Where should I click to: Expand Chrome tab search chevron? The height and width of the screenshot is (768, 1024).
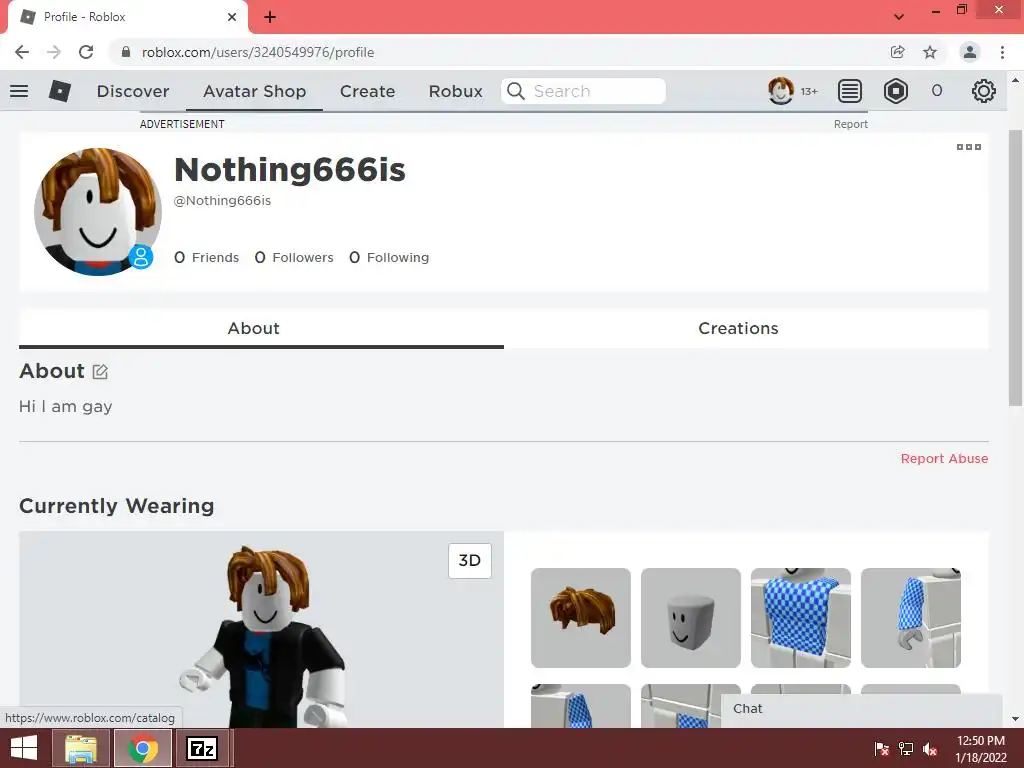click(899, 17)
